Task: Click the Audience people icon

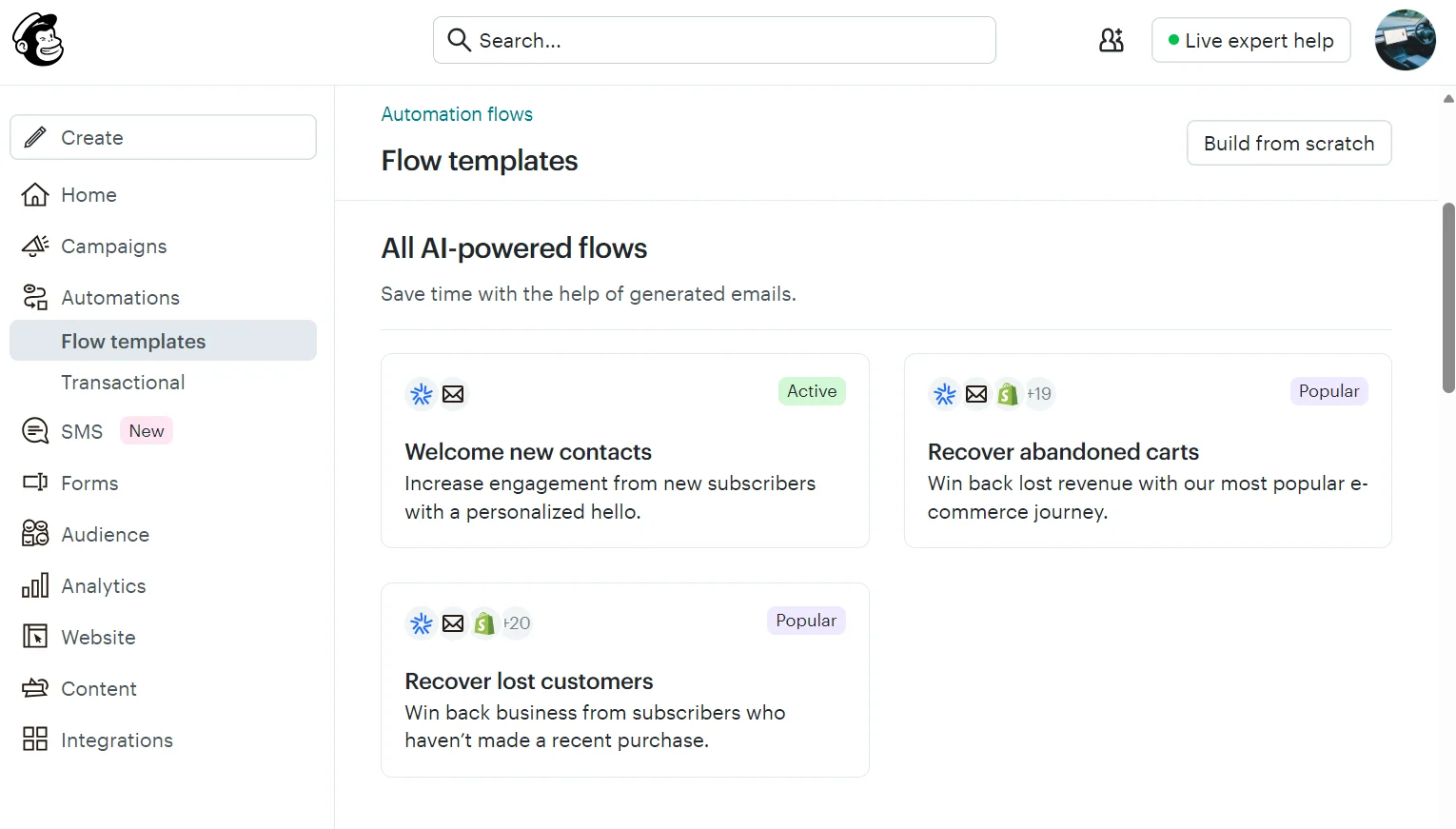Action: (35, 534)
